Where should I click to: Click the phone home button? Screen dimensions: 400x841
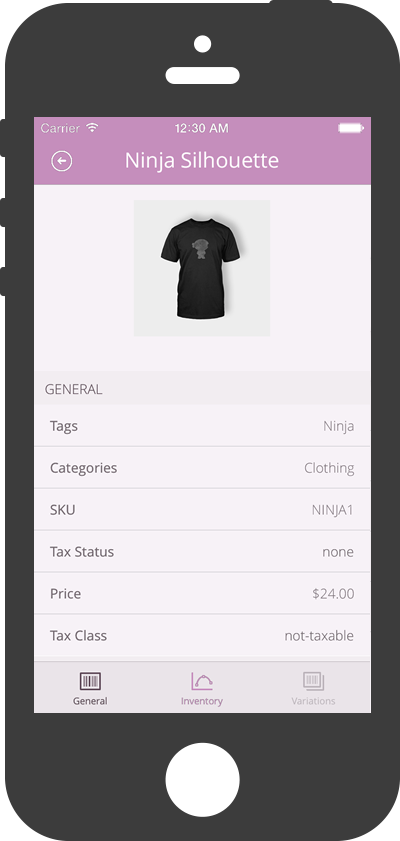[x=202, y=780]
